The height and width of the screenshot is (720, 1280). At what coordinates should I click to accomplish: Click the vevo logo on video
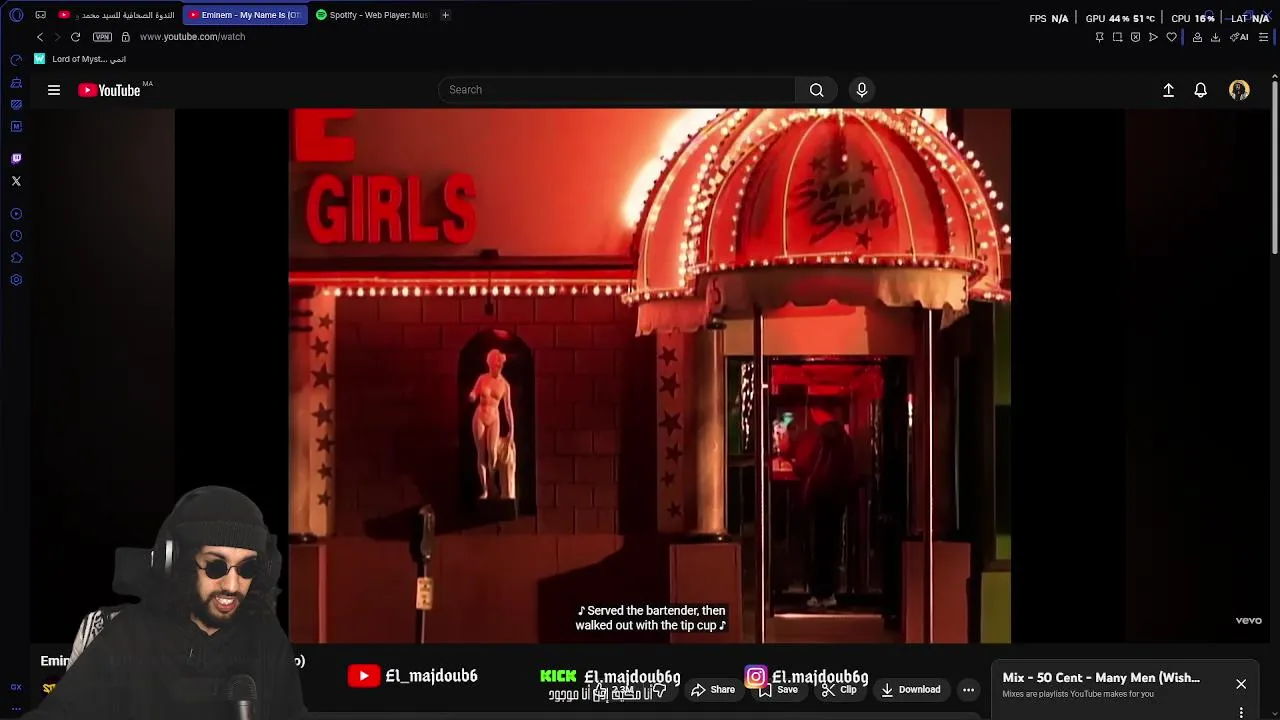[x=1248, y=620]
